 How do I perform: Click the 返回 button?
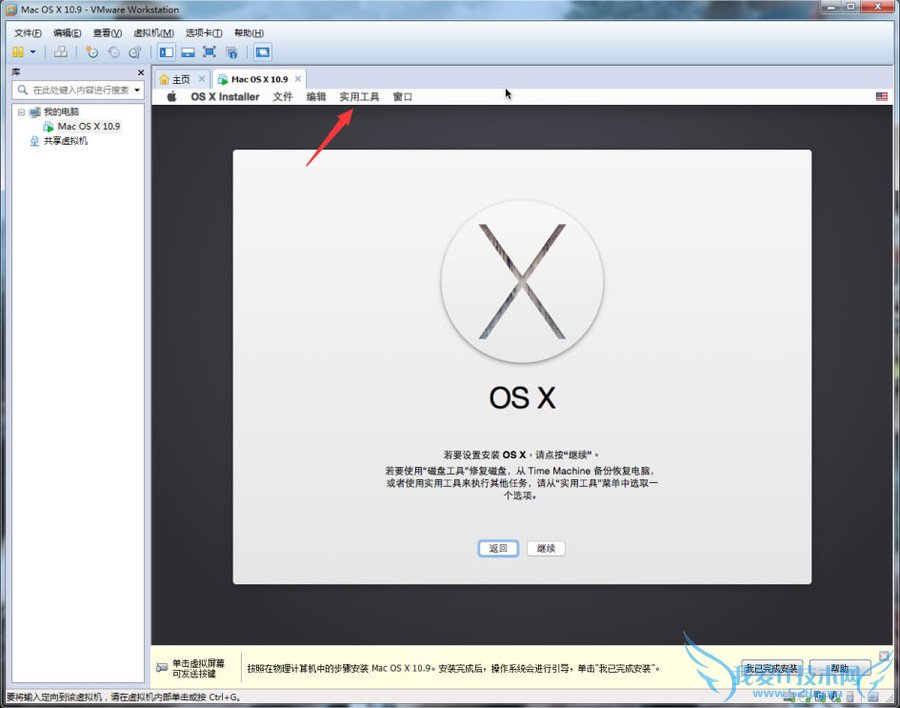pyautogui.click(x=498, y=548)
